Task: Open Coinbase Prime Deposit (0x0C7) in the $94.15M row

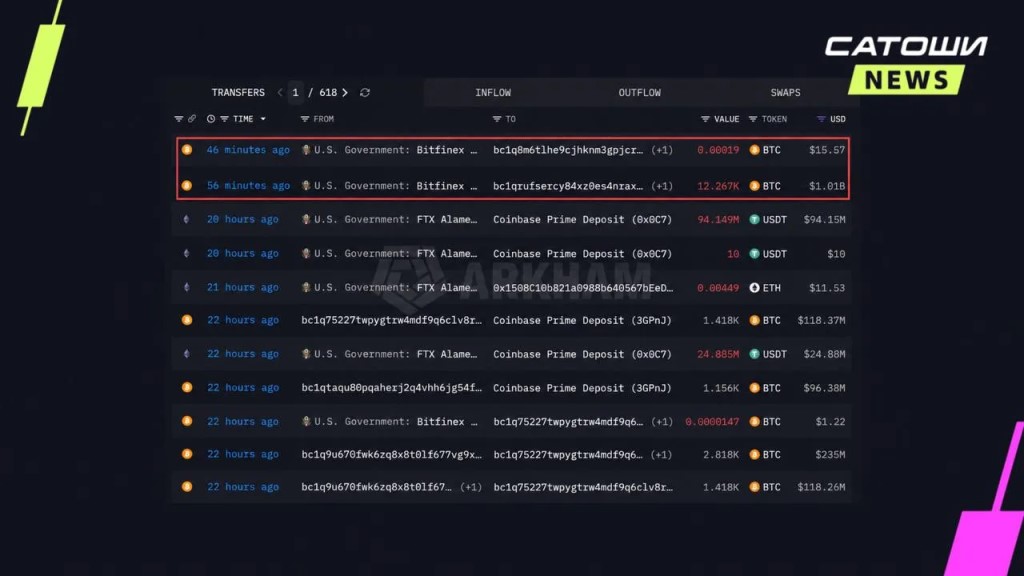Action: [583, 219]
